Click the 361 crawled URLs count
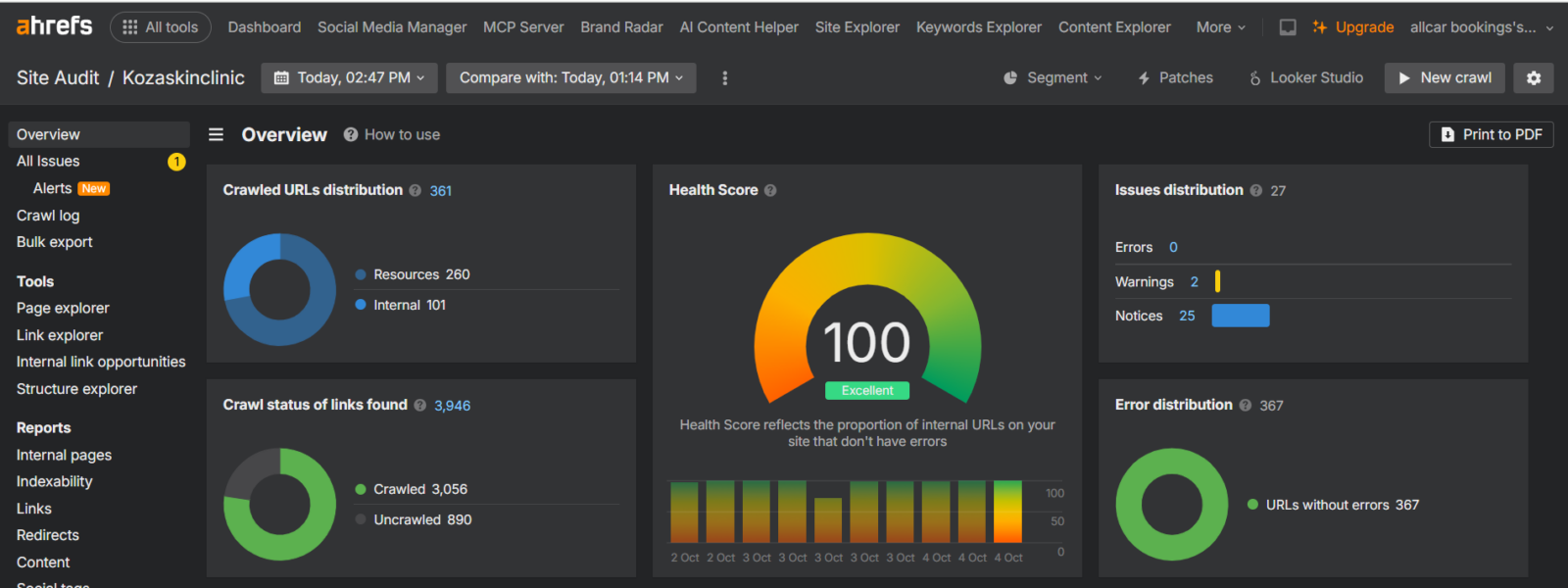This screenshot has width=1568, height=588. pyautogui.click(x=441, y=191)
